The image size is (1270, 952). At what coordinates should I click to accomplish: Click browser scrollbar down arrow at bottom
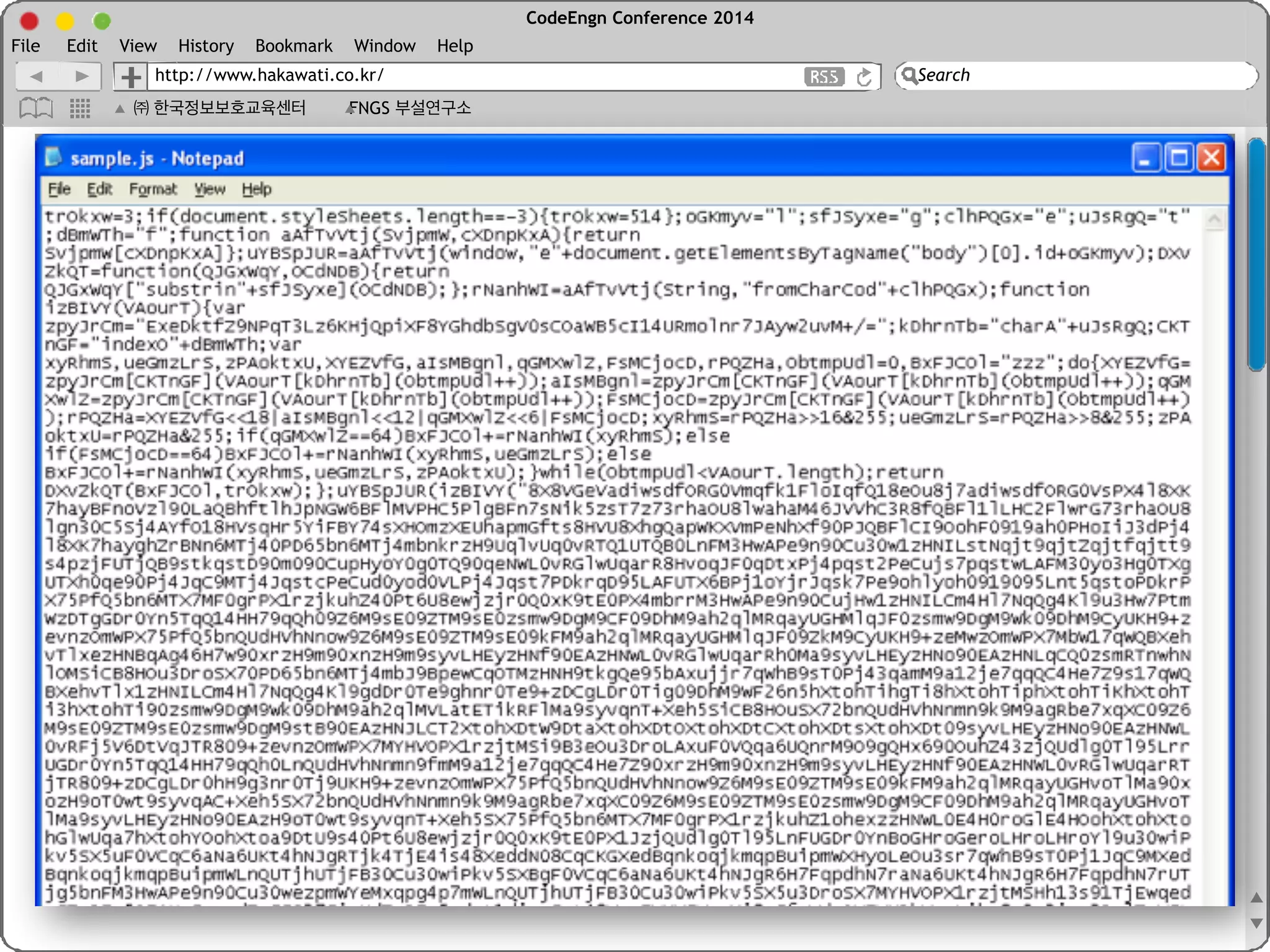click(x=1257, y=923)
